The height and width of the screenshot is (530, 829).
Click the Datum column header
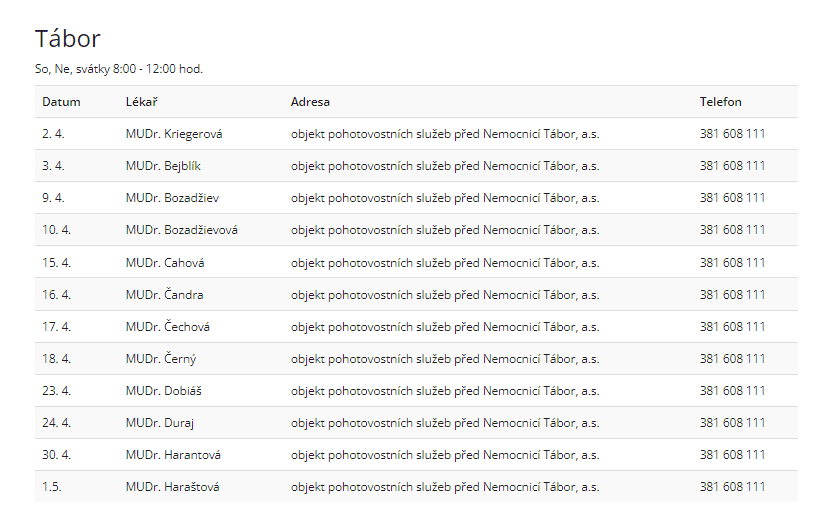pyautogui.click(x=61, y=102)
